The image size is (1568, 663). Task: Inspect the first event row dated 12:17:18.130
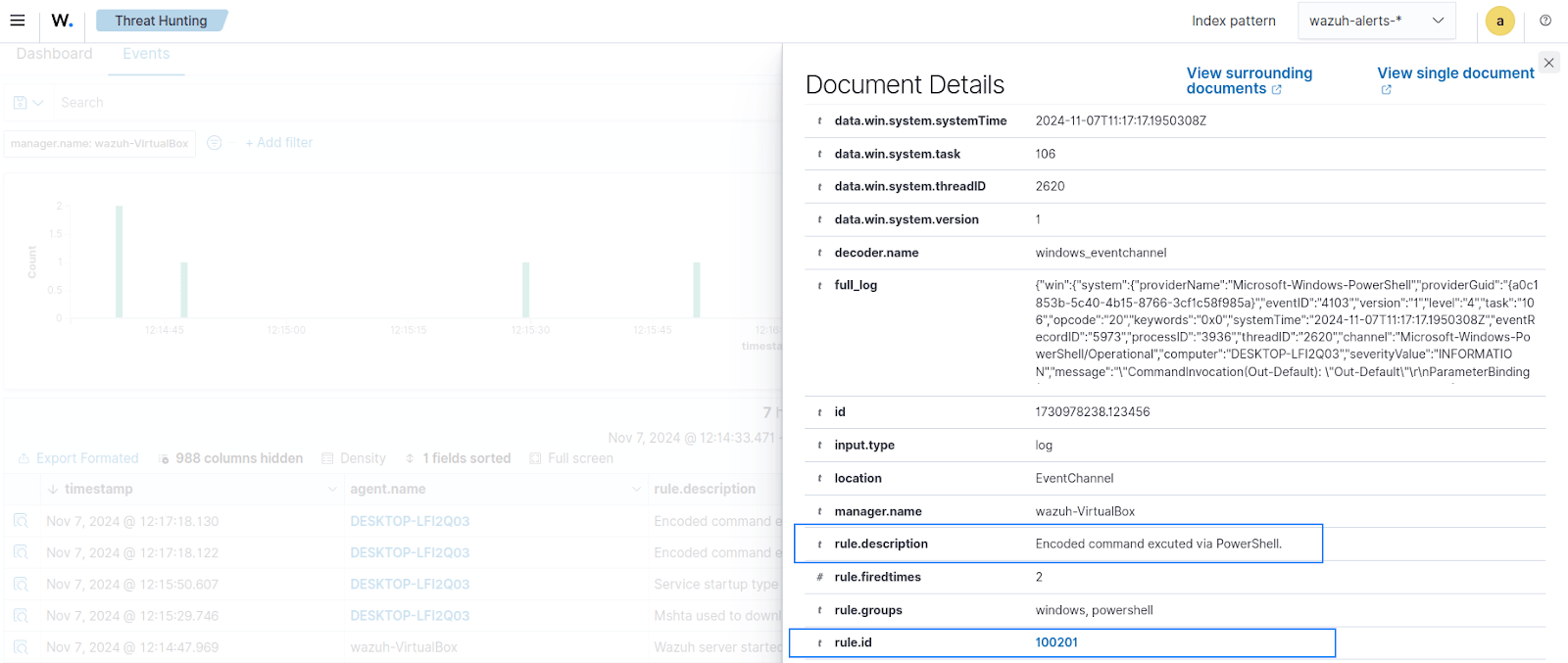[x=21, y=521]
